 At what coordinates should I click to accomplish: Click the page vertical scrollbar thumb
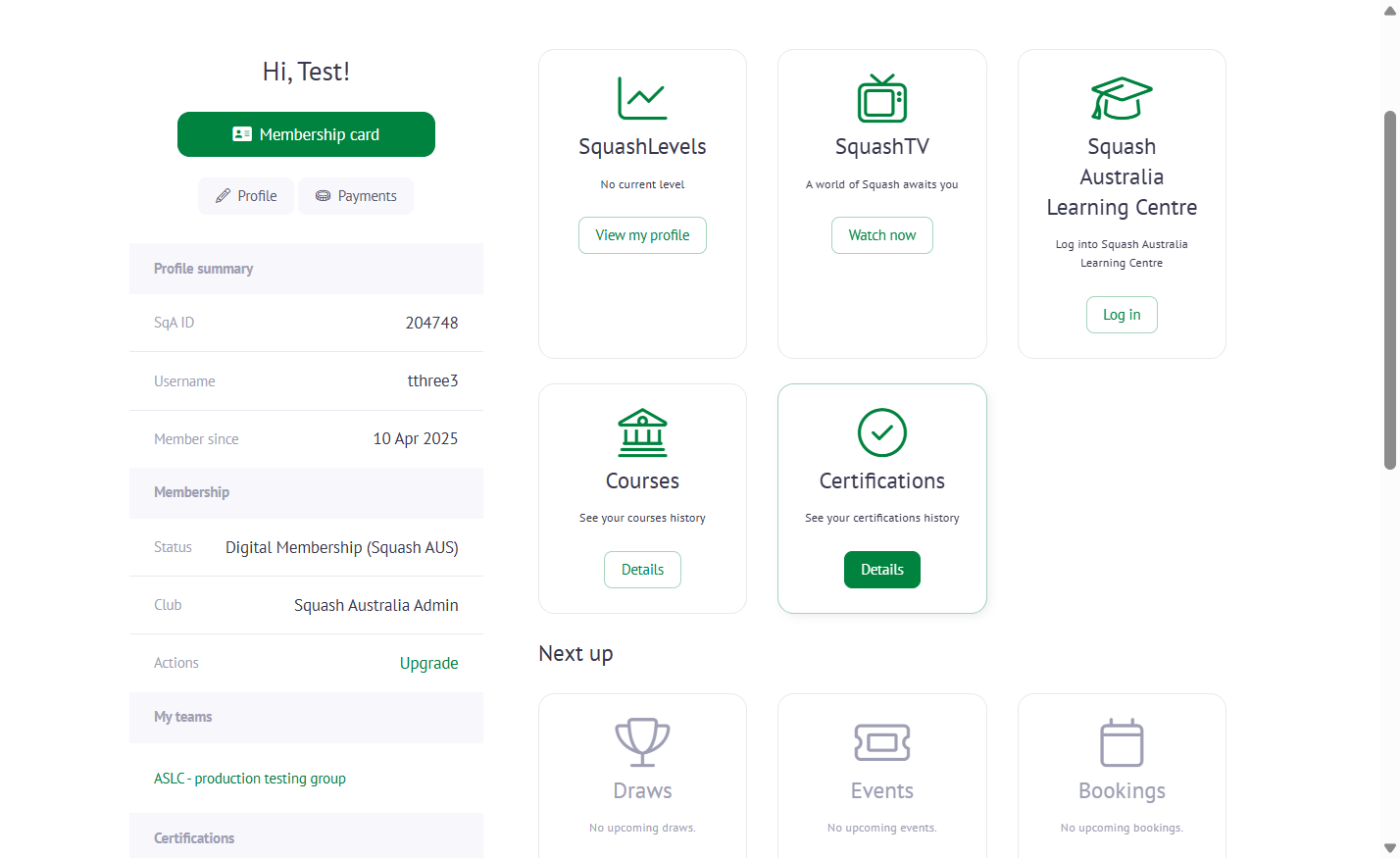point(1390,290)
